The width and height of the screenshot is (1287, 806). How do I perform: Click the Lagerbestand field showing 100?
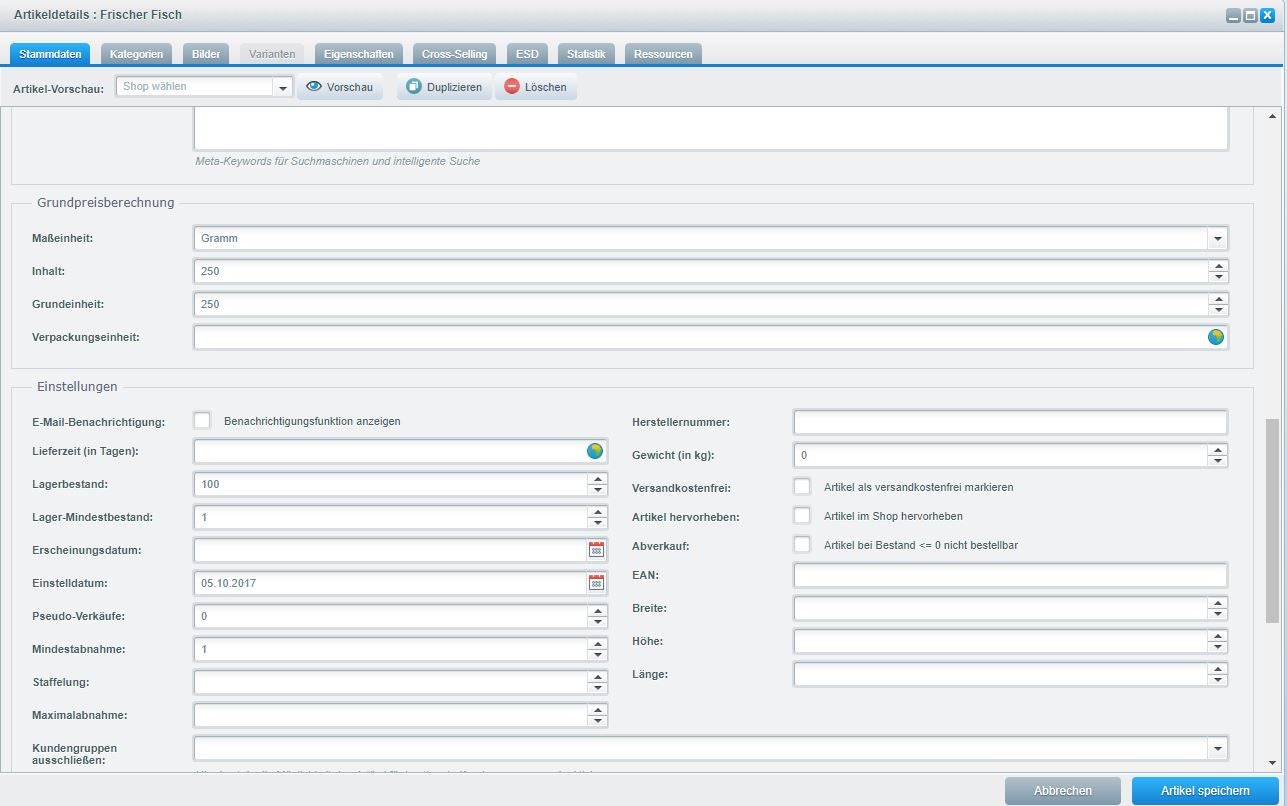pos(390,484)
